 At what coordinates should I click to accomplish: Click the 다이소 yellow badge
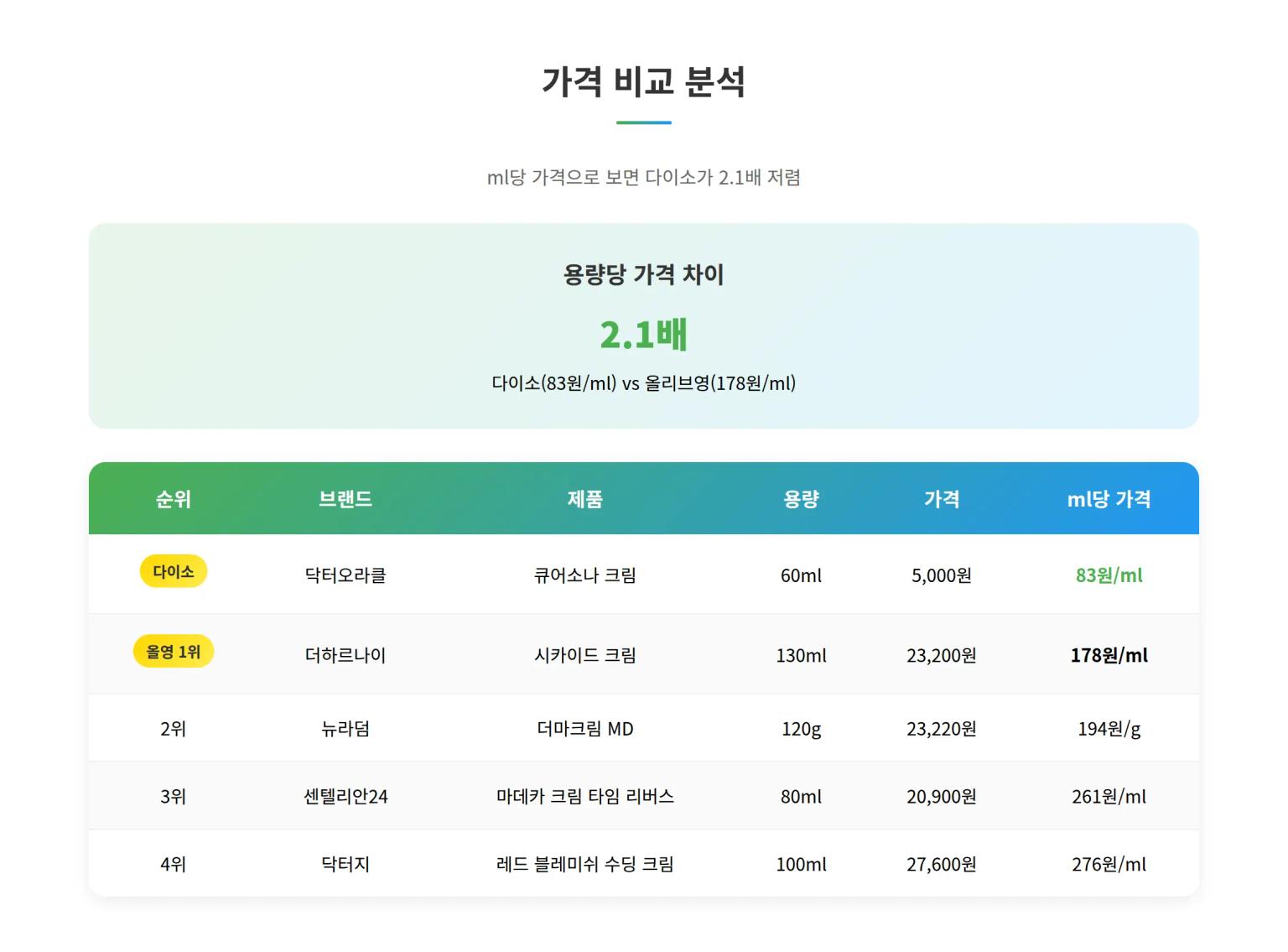(x=173, y=571)
